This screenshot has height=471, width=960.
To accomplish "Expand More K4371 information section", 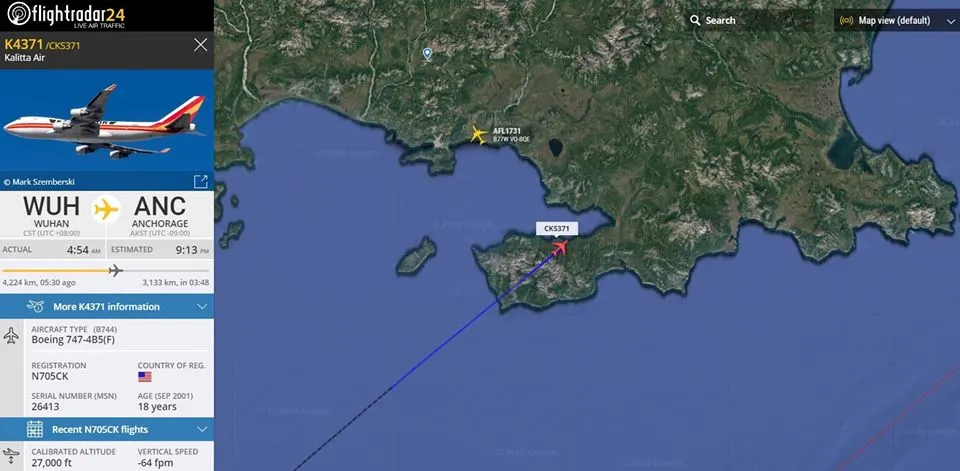I will (x=107, y=306).
